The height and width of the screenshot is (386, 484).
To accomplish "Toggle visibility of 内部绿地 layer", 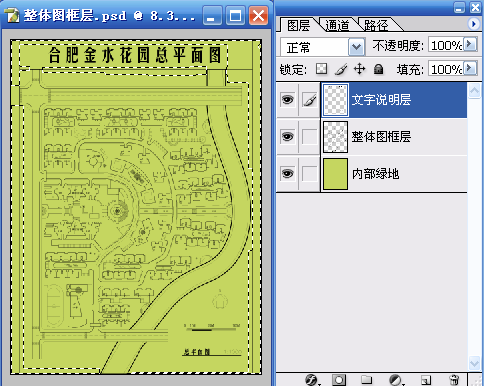I will (287, 174).
